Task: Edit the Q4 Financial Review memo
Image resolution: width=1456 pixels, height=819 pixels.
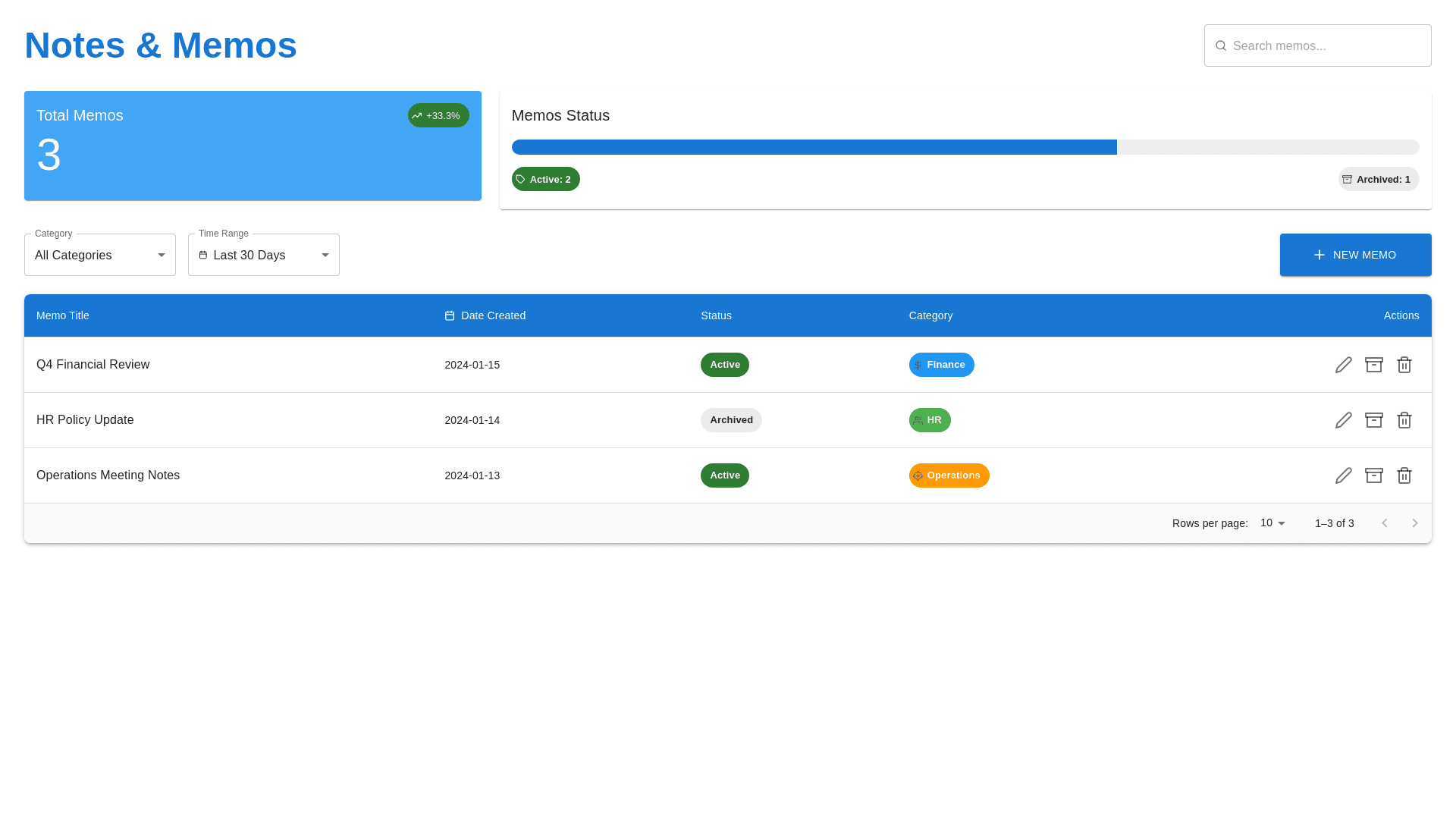Action: coord(1343,365)
